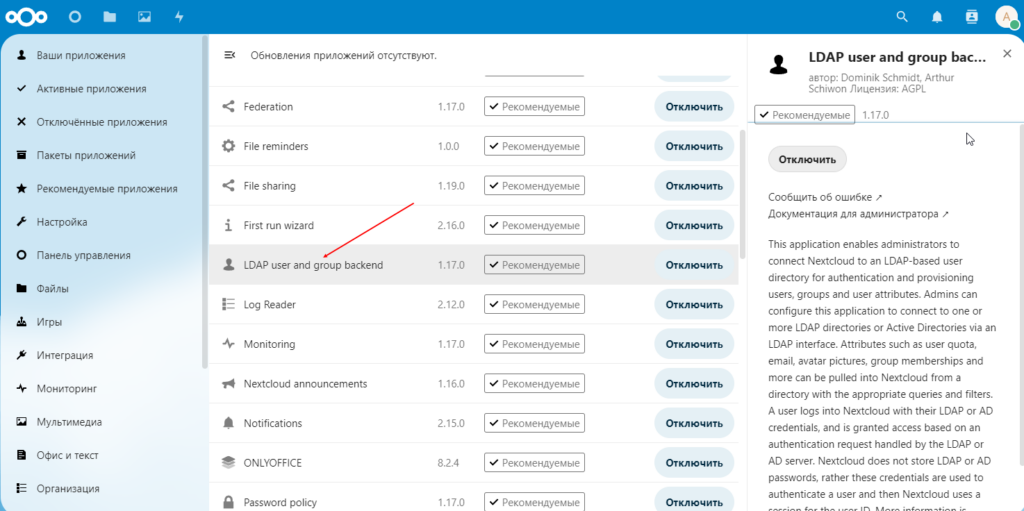Viewport: 1024px width, 511px height.
Task: Open the Files folder icon in top bar
Action: tap(110, 17)
